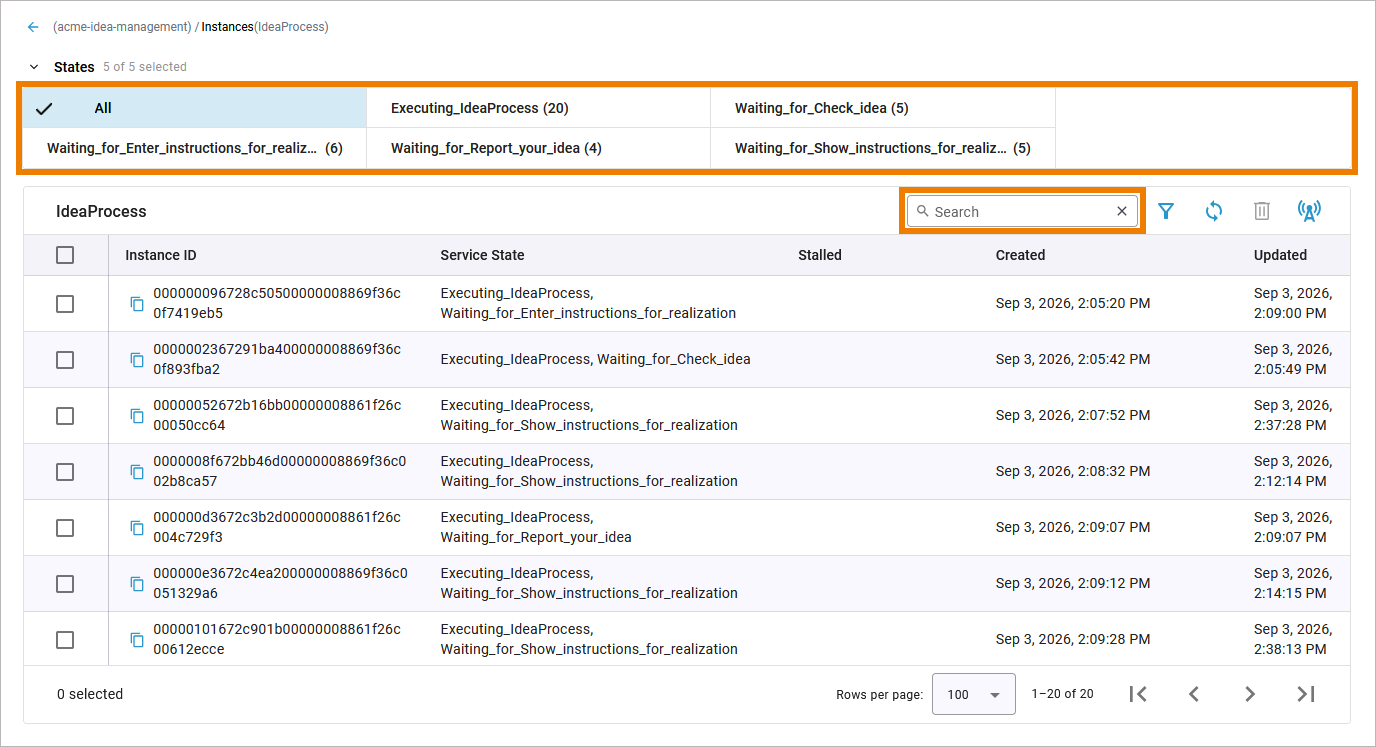Go to next page of results
The height and width of the screenshot is (747, 1376).
tap(1250, 694)
